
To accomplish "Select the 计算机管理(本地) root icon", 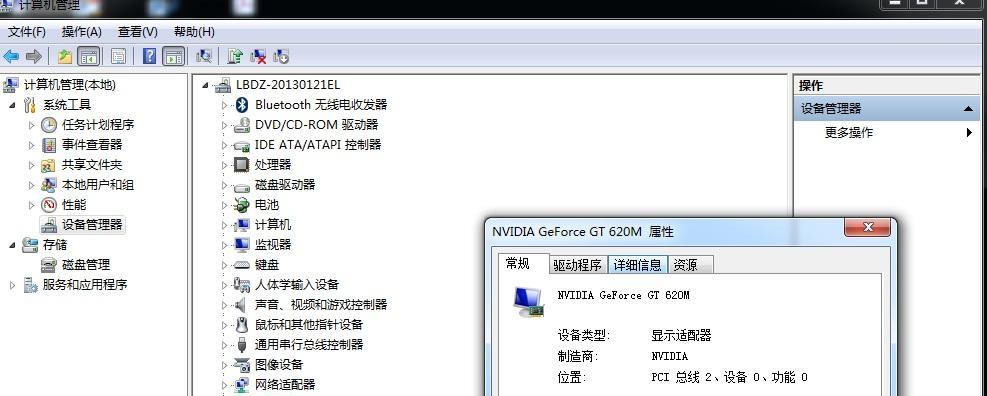I will pos(11,85).
